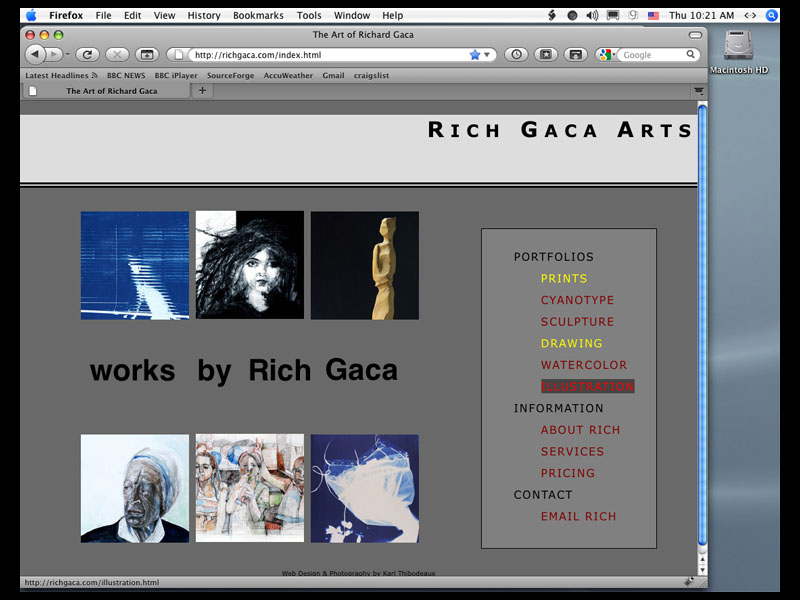Open the Window menu
The height and width of the screenshot is (600, 800).
coord(352,15)
